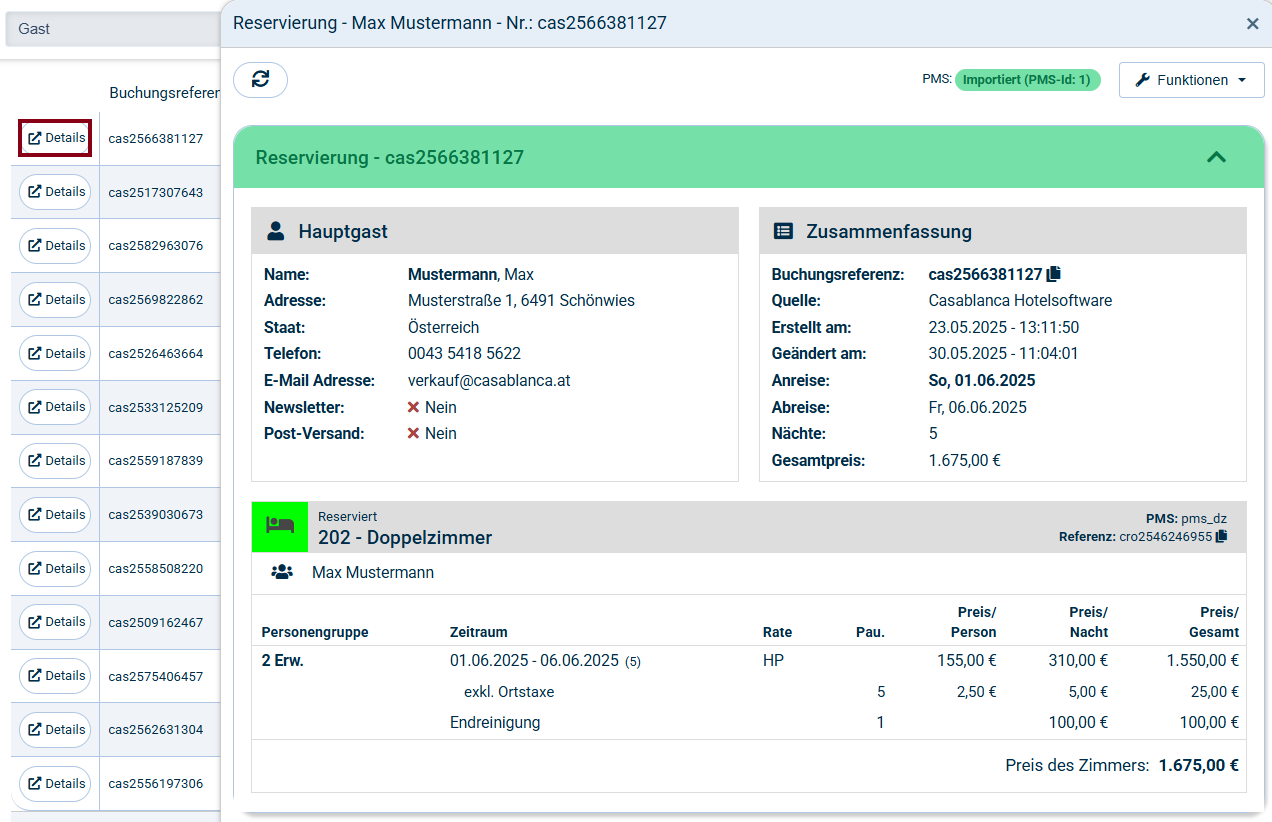
Task: Open the Funktionen dropdown menu
Action: (1191, 80)
